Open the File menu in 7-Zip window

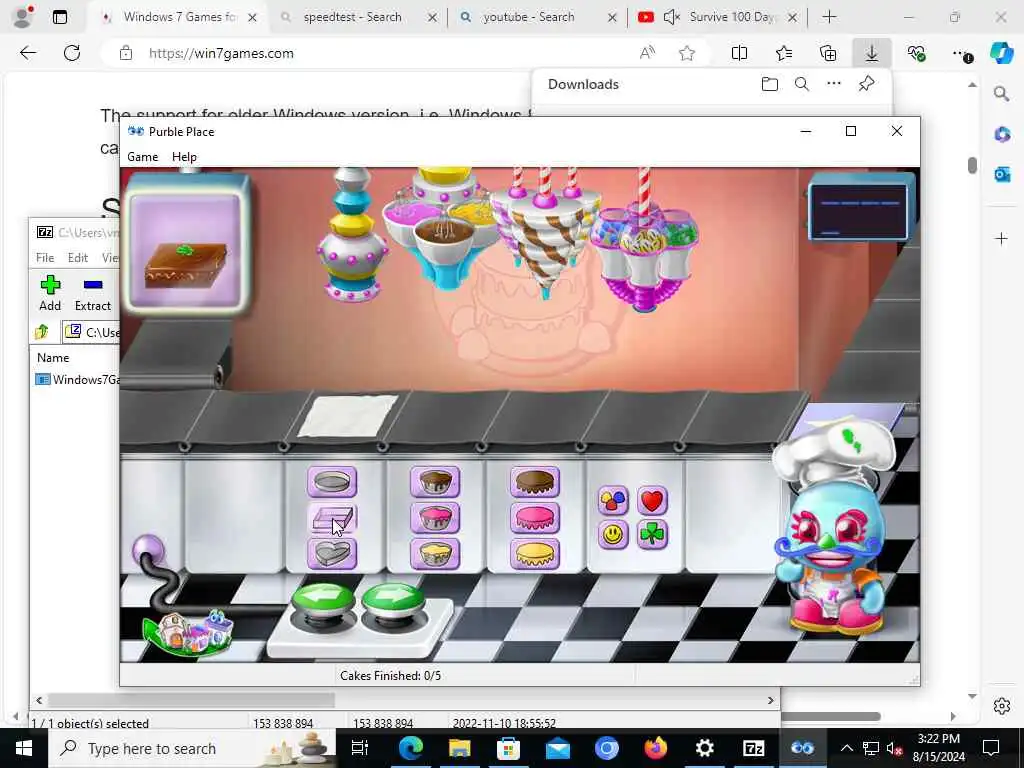click(45, 257)
